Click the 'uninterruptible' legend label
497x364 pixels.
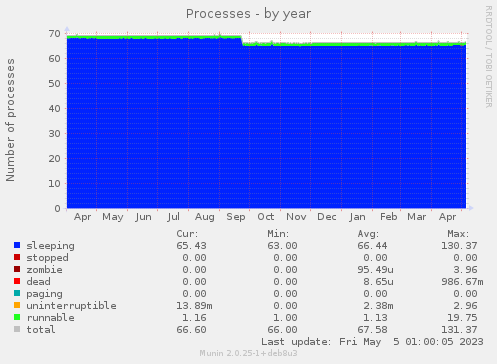72,306
